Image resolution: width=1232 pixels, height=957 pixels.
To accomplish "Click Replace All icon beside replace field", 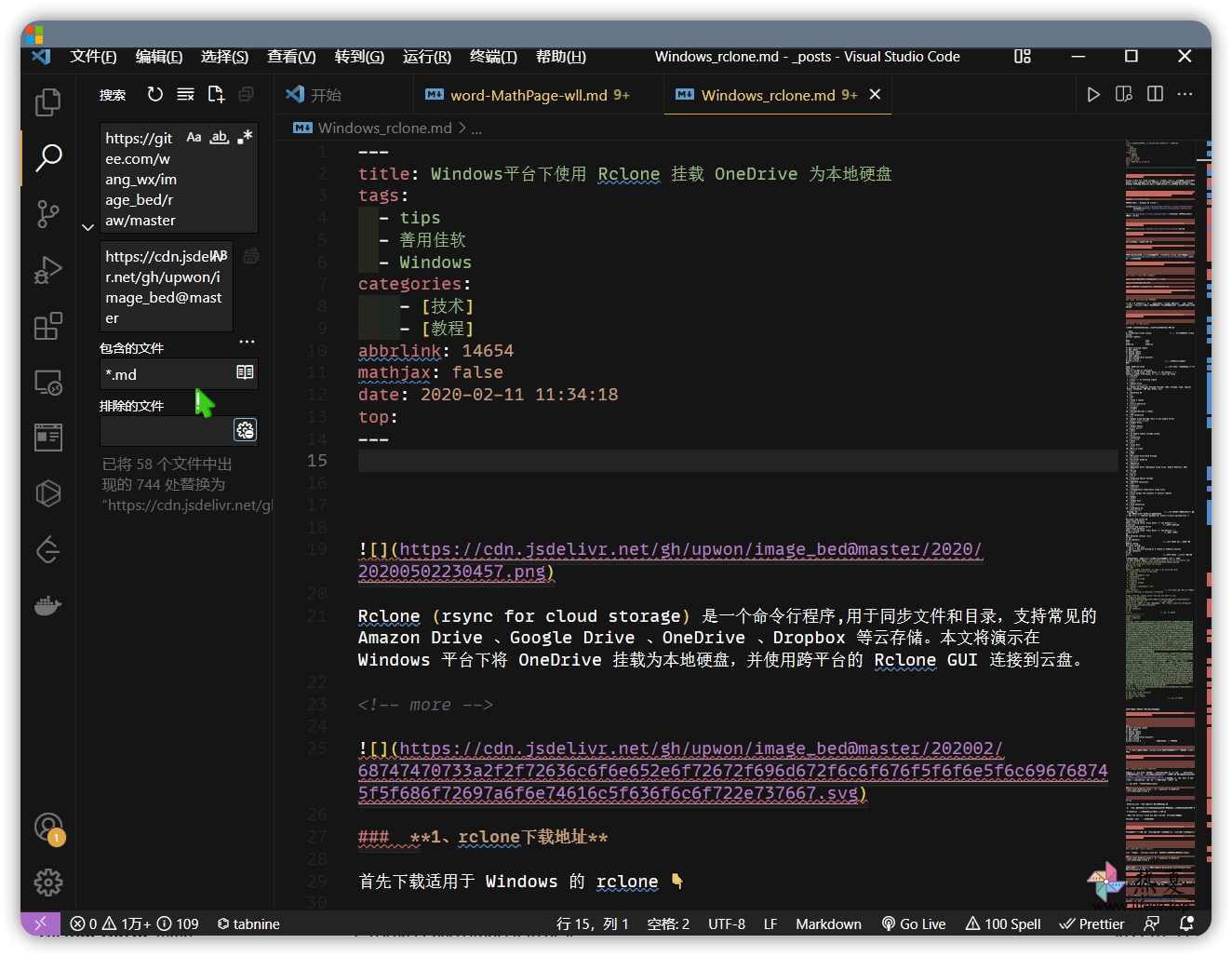I will [250, 256].
